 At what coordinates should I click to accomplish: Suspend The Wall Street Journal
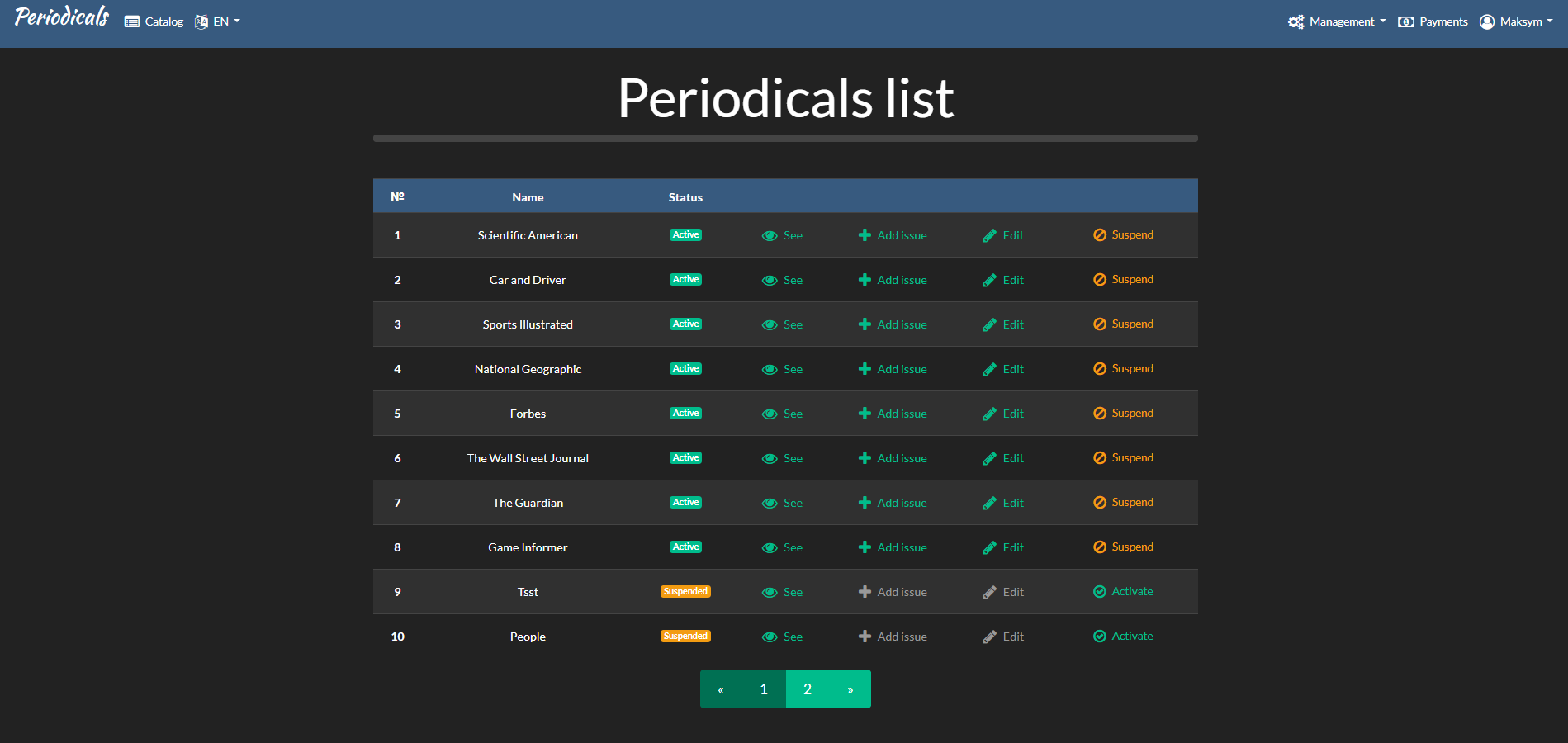click(x=1124, y=458)
